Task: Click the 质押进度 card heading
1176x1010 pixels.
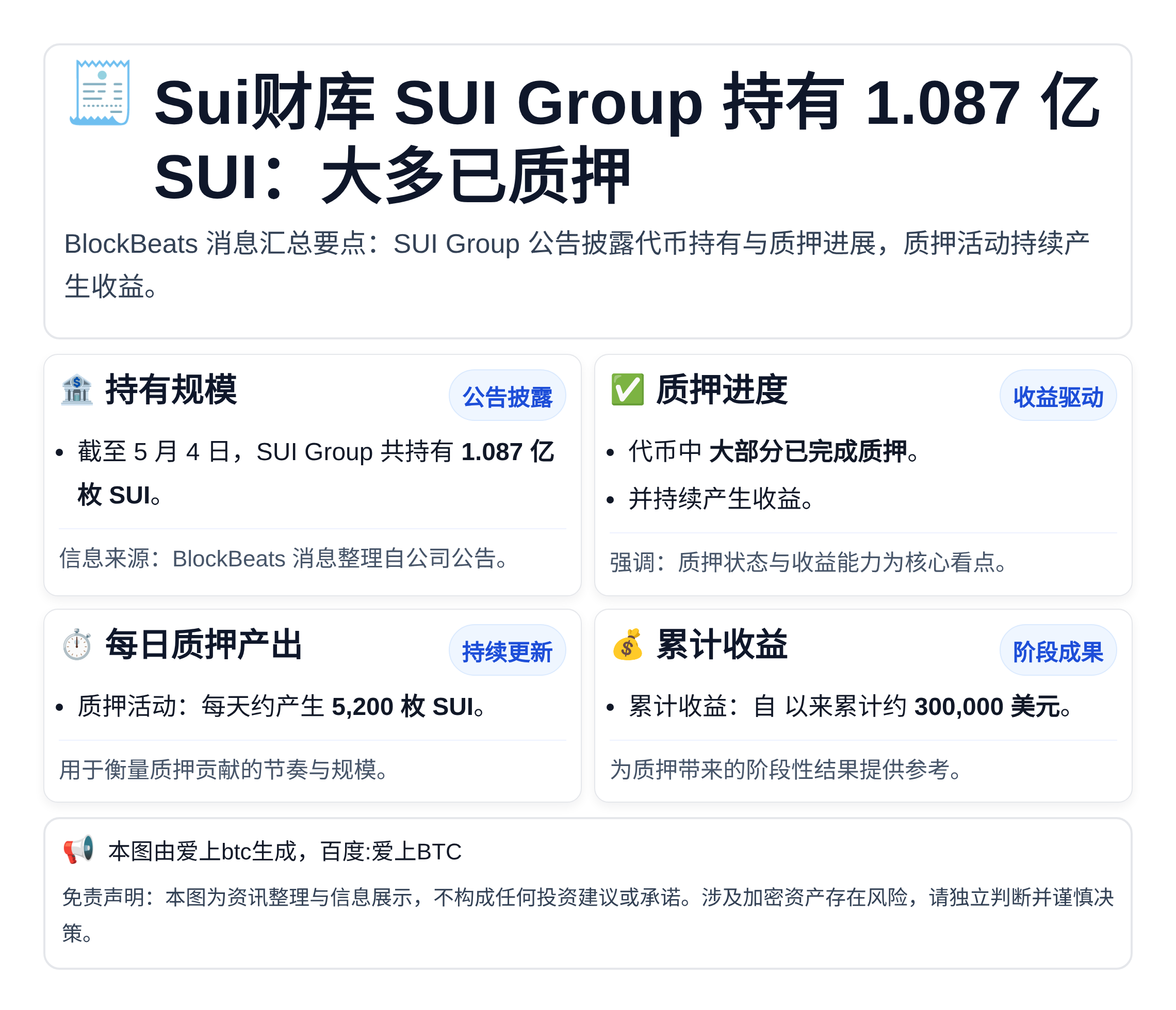Action: pyautogui.click(x=722, y=389)
